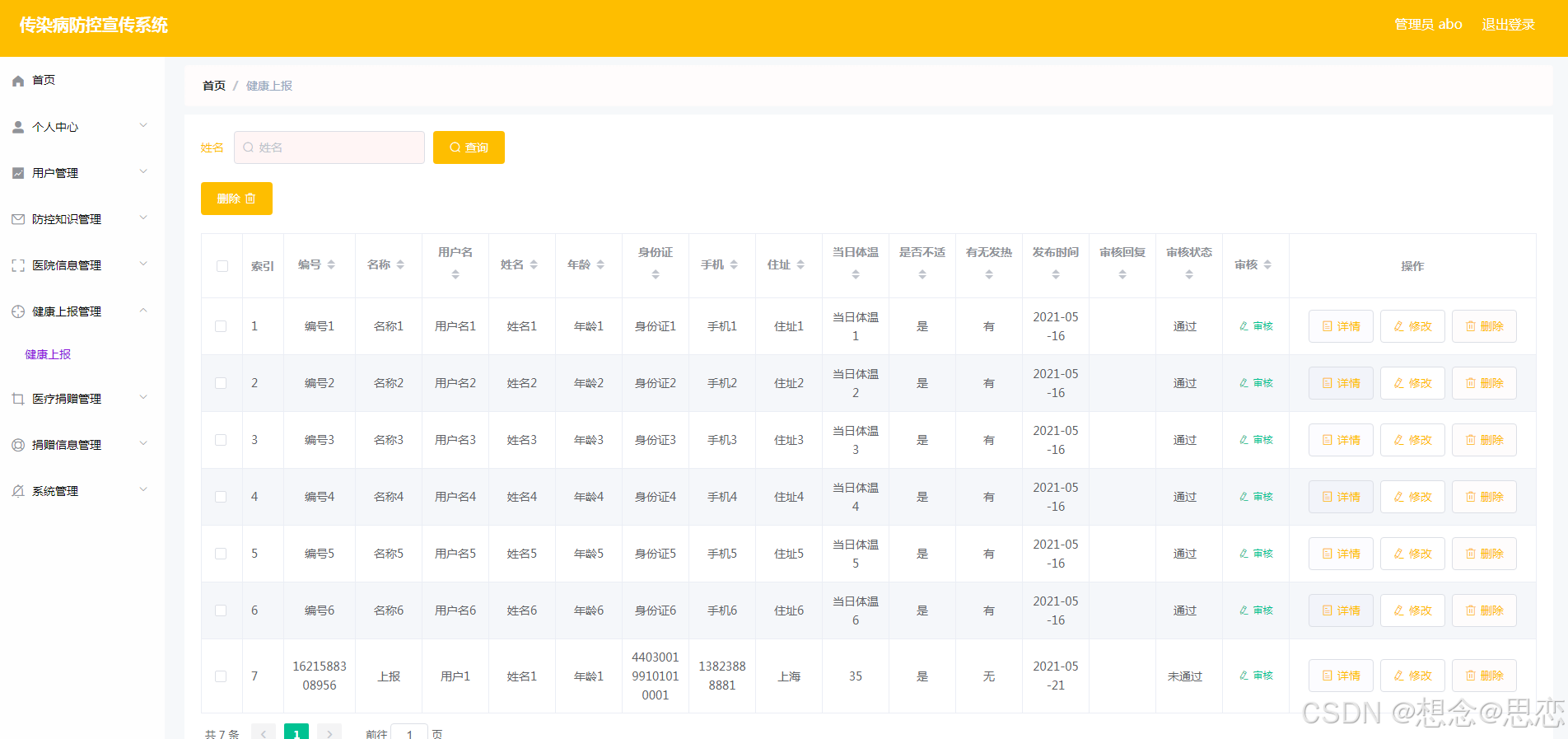Screen dimensions: 1568x739
Task: Check the row 编号3 checkbox
Action: click(221, 440)
